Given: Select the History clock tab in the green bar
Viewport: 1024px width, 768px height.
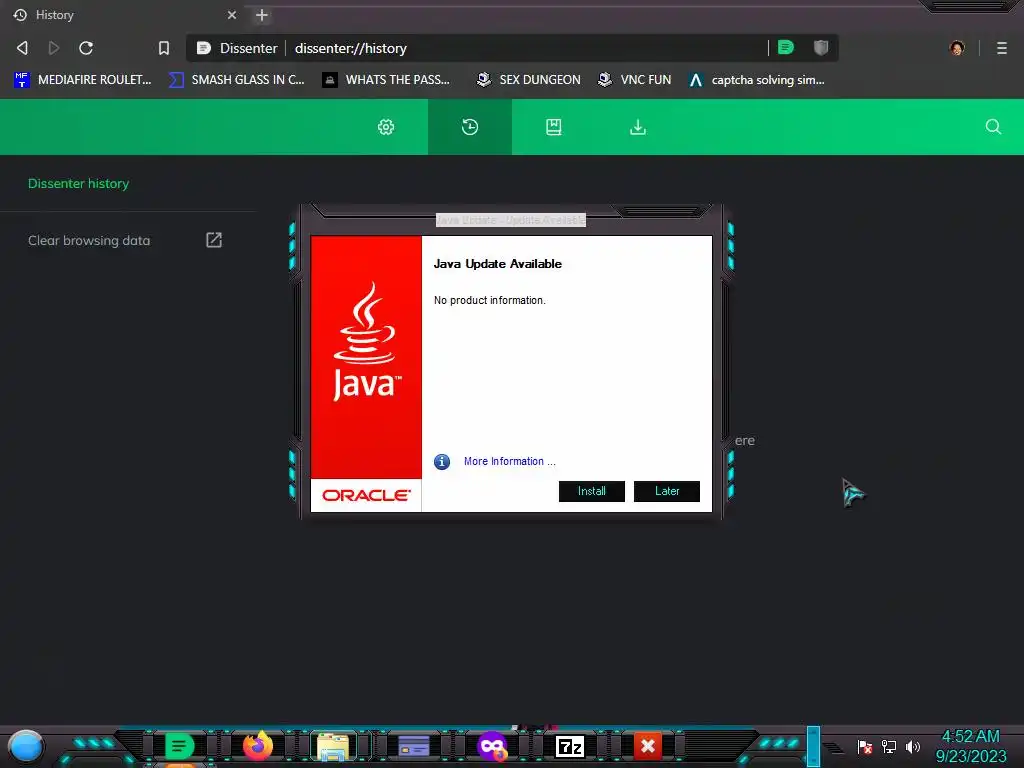Looking at the screenshot, I should pyautogui.click(x=470, y=127).
